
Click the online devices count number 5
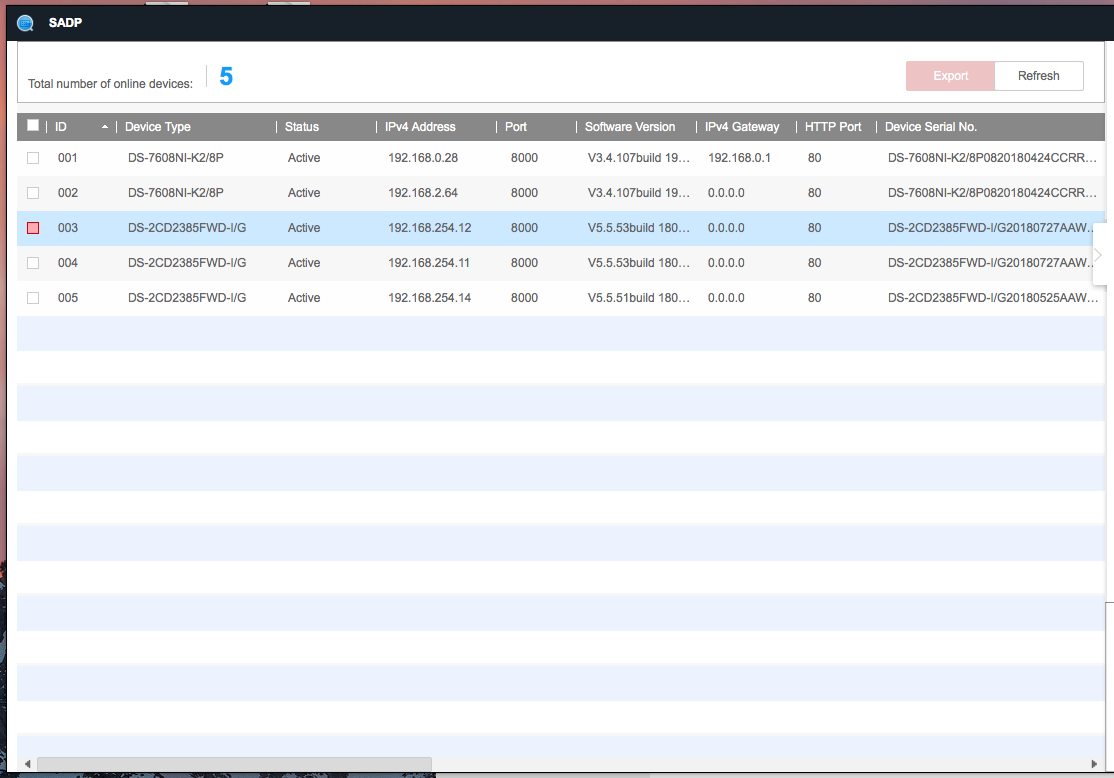(224, 76)
